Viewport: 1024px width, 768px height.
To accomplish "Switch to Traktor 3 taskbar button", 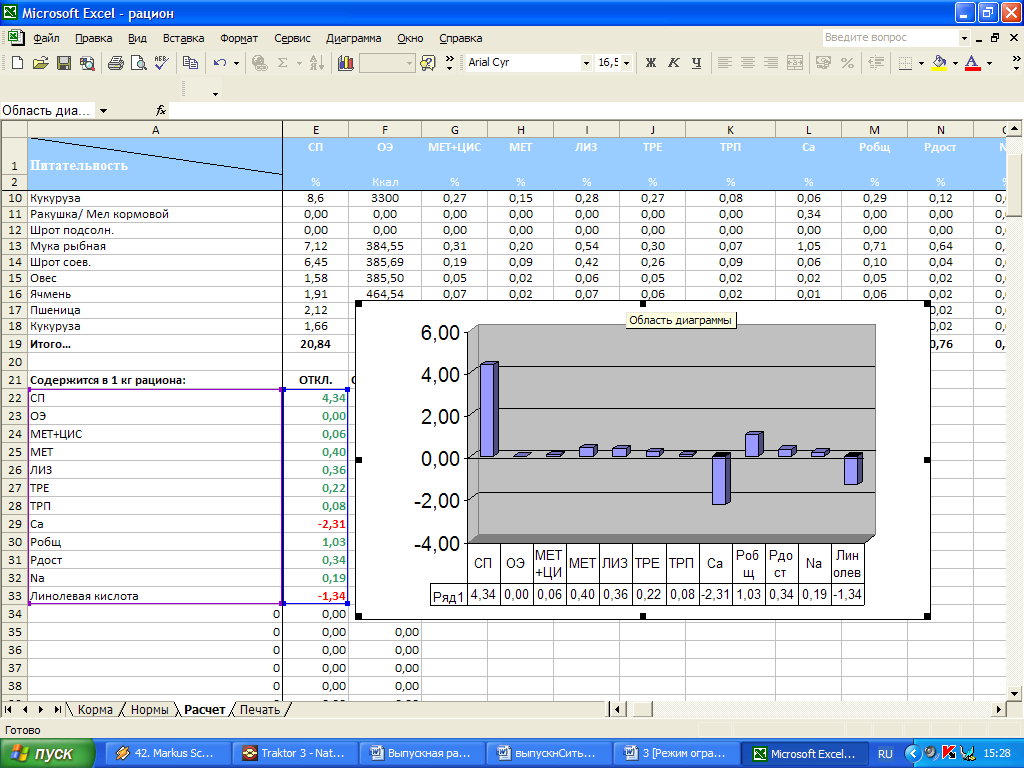I will 295,753.
